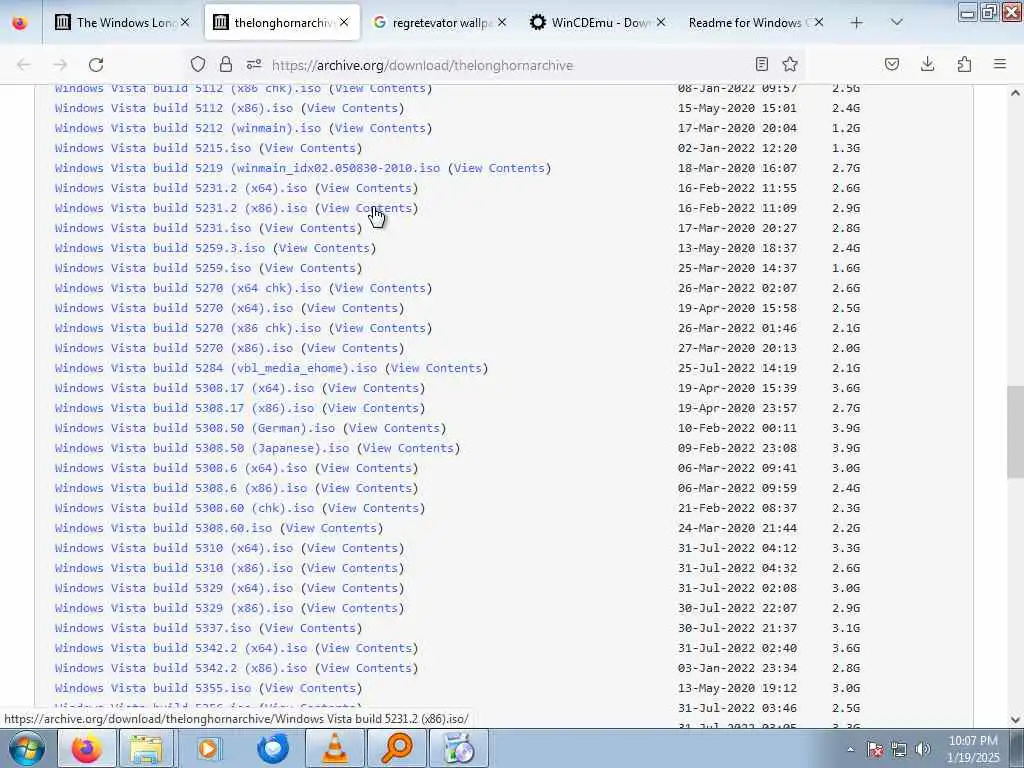Image resolution: width=1024 pixels, height=768 pixels.
Task: Switch to The Windows Longhorn tab
Action: (x=122, y=23)
